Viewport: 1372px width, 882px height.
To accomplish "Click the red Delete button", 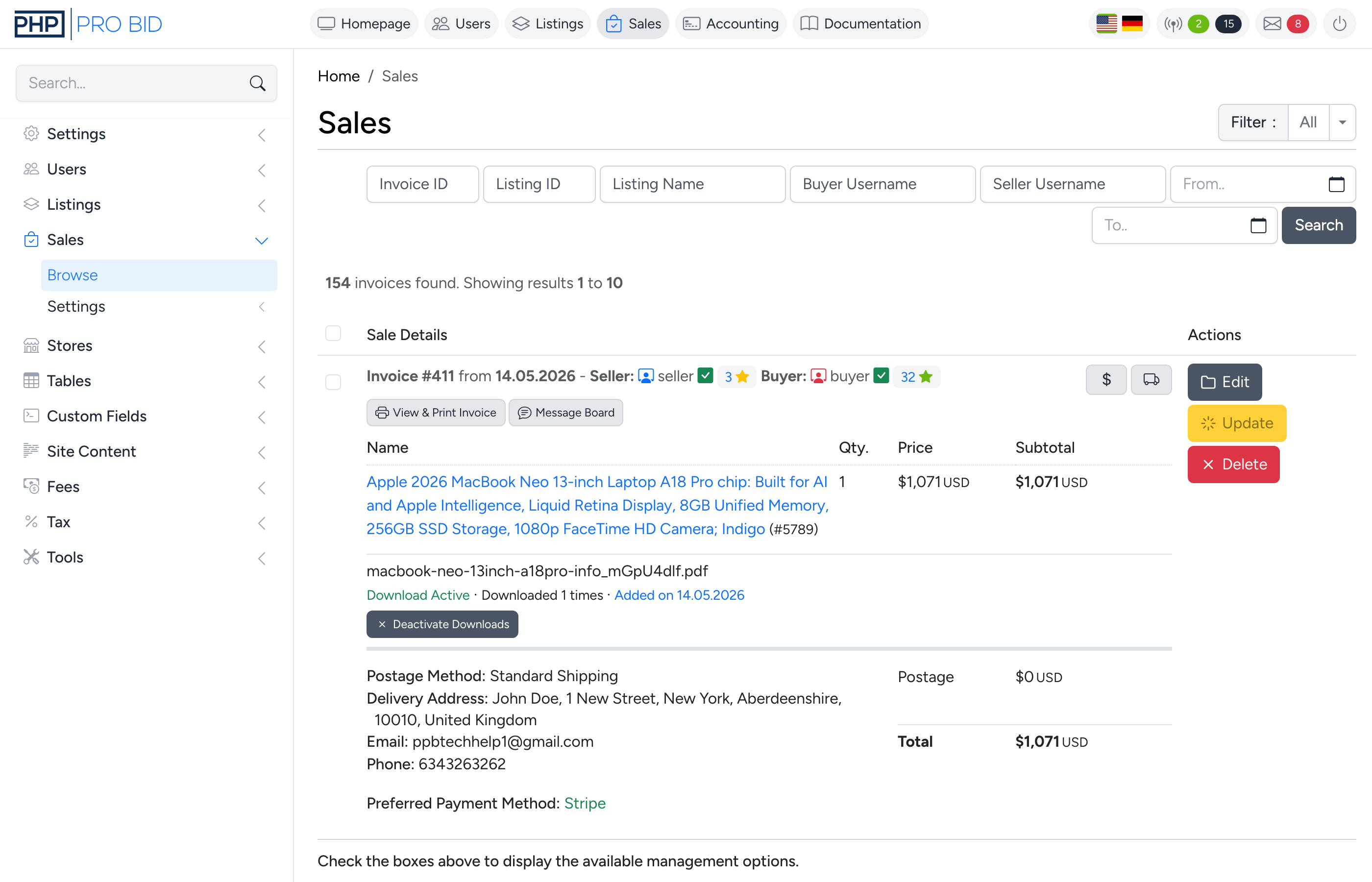I will [x=1233, y=465].
